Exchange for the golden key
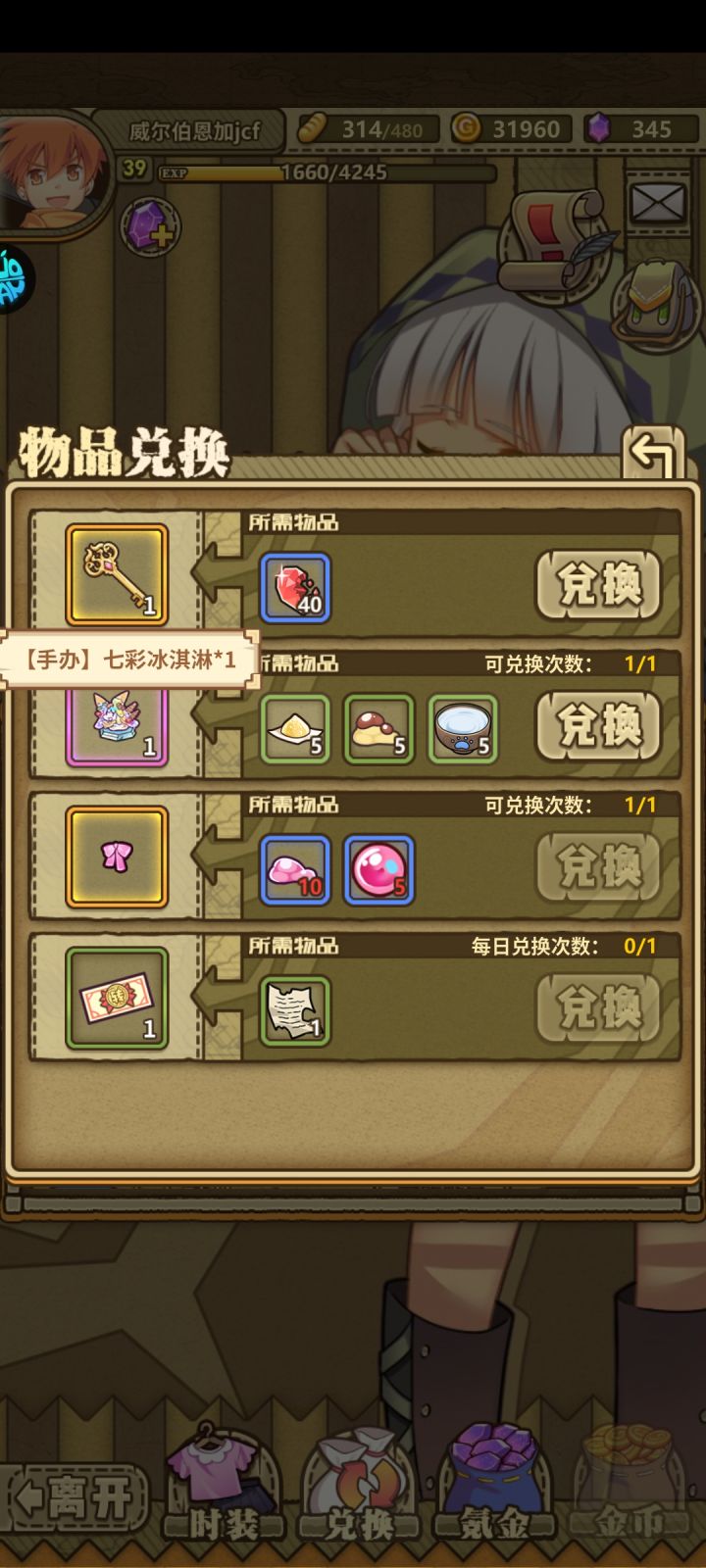This screenshot has width=706, height=1568. 599,585
